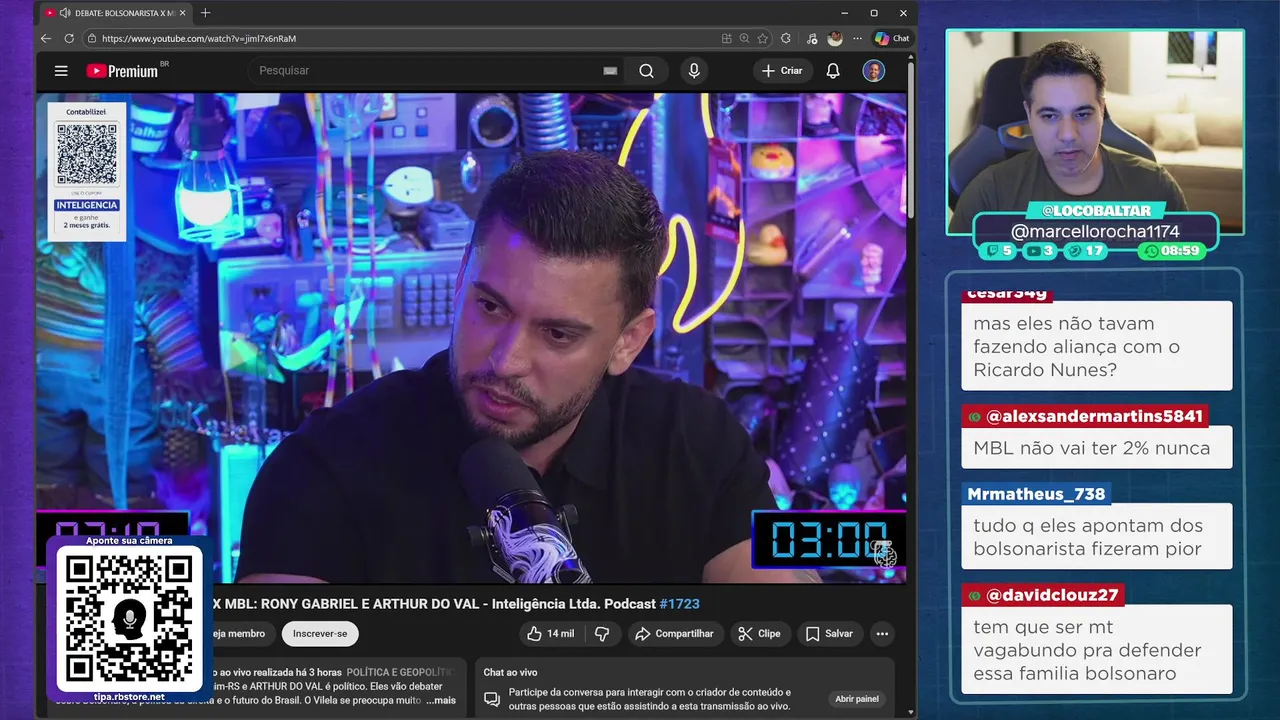Image resolution: width=1280 pixels, height=720 pixels.
Task: Go back with the browser back arrow
Action: [46, 38]
